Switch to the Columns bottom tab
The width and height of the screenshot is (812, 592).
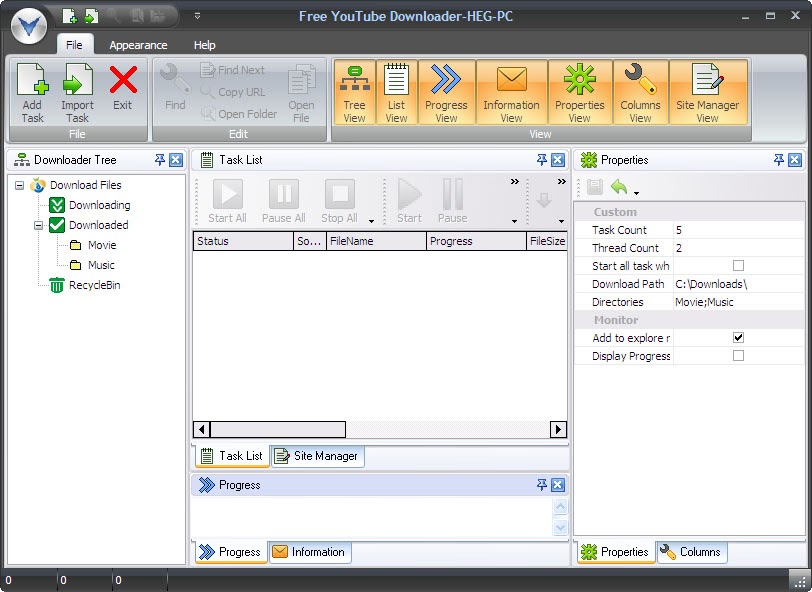pyautogui.click(x=692, y=552)
